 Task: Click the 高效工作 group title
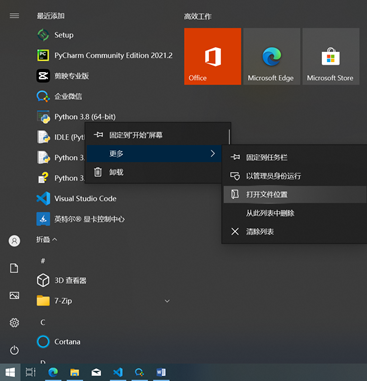(x=197, y=16)
